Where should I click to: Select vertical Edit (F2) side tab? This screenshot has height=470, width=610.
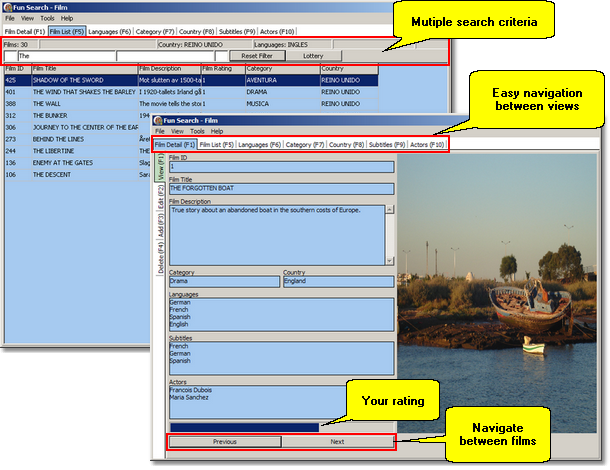(160, 197)
